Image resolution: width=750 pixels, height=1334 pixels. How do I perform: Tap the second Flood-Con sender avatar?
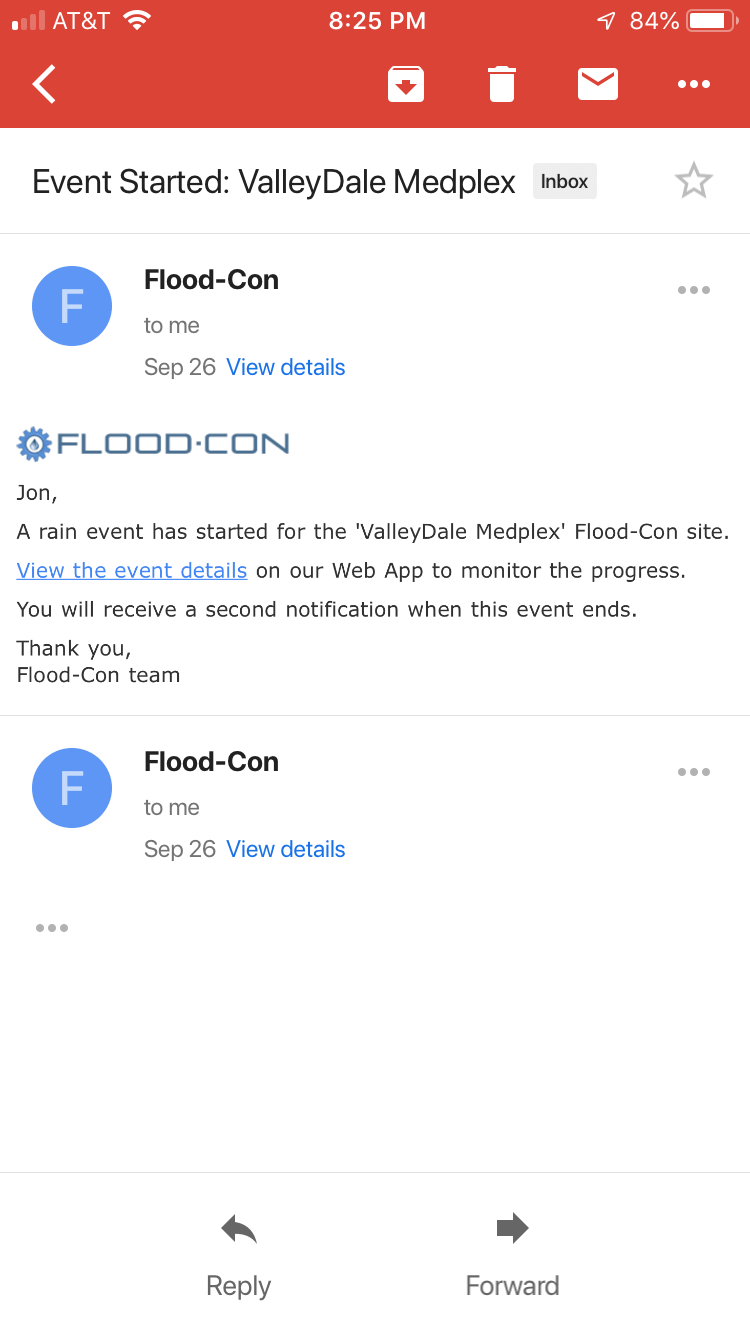pyautogui.click(x=72, y=788)
